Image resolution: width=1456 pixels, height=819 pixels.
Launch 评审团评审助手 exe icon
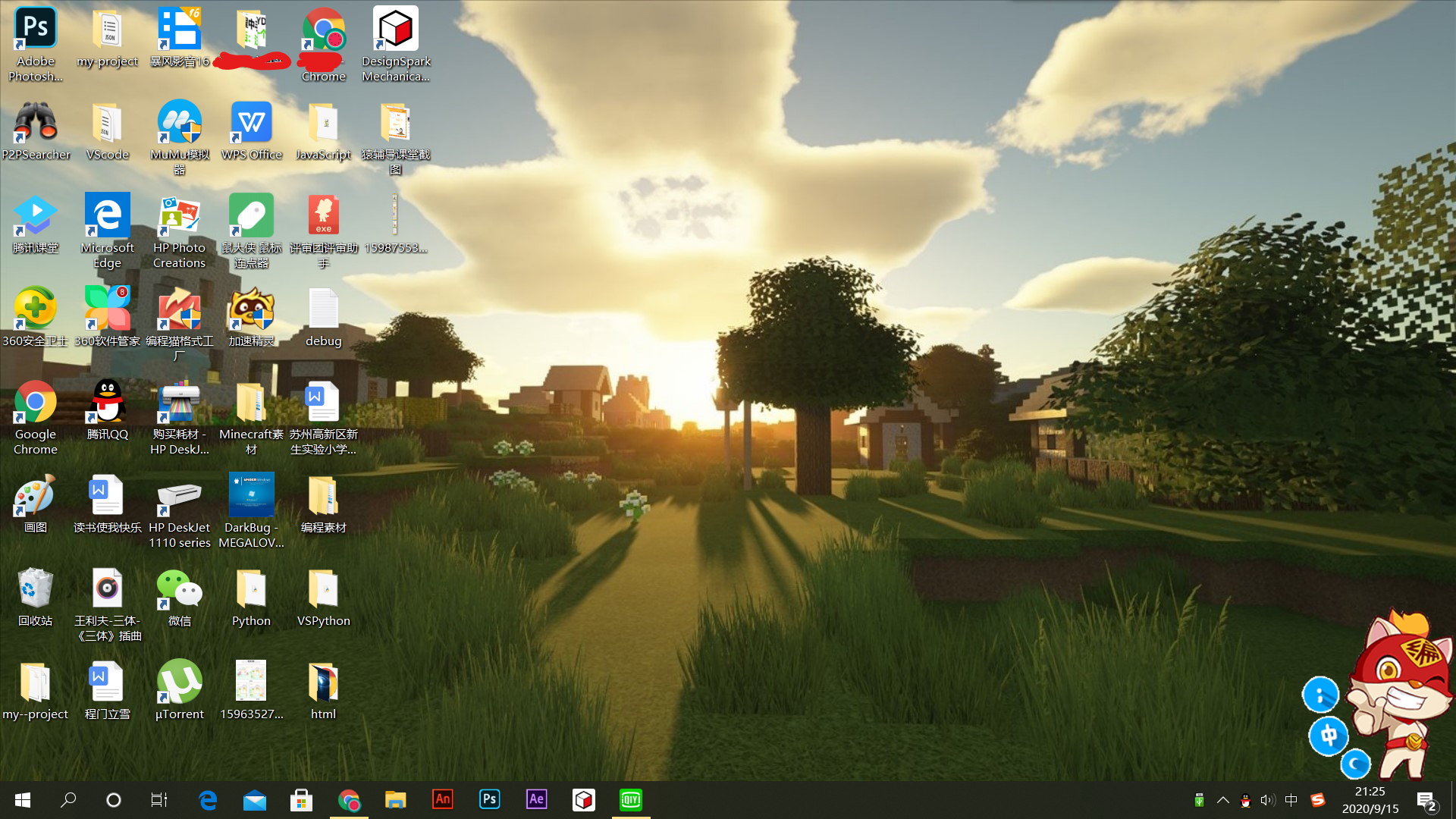[324, 231]
